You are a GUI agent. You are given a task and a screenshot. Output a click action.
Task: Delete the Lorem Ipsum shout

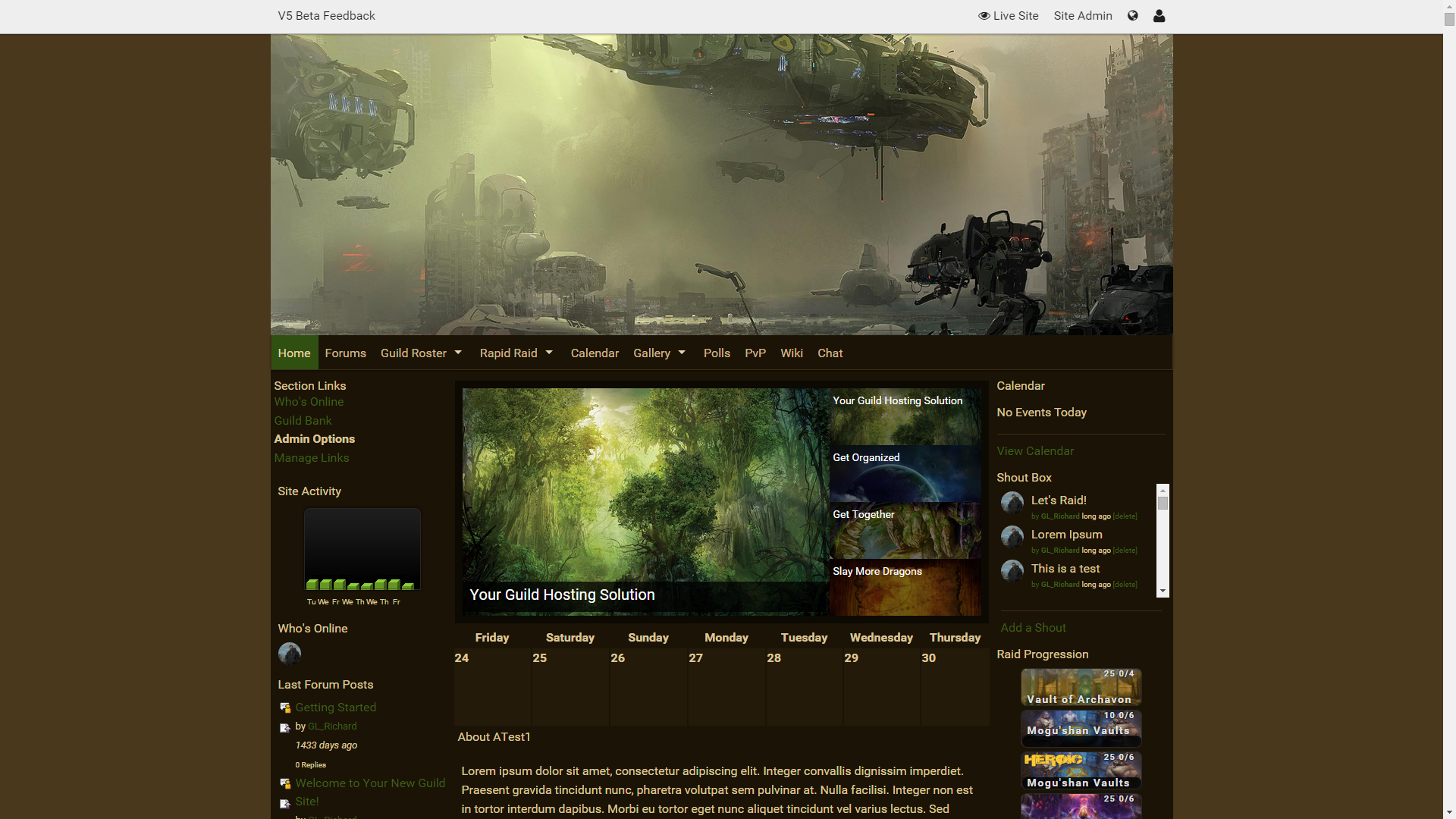(x=1125, y=551)
